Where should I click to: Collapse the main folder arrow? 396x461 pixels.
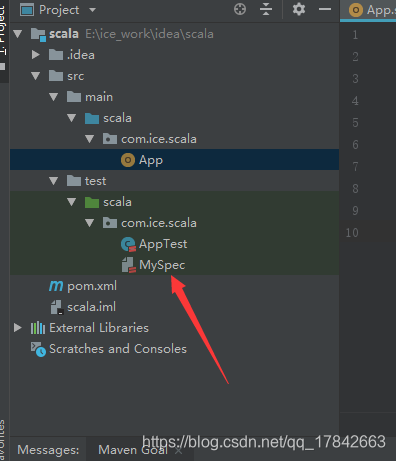pos(54,97)
